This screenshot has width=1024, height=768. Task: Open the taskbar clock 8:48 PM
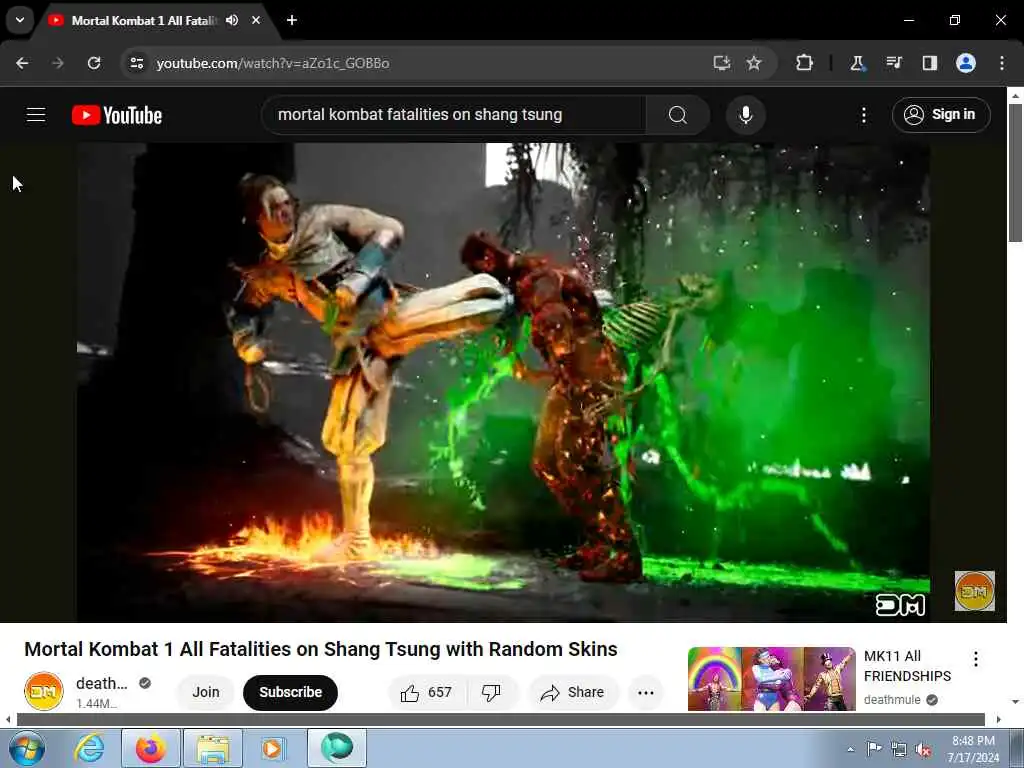click(973, 749)
